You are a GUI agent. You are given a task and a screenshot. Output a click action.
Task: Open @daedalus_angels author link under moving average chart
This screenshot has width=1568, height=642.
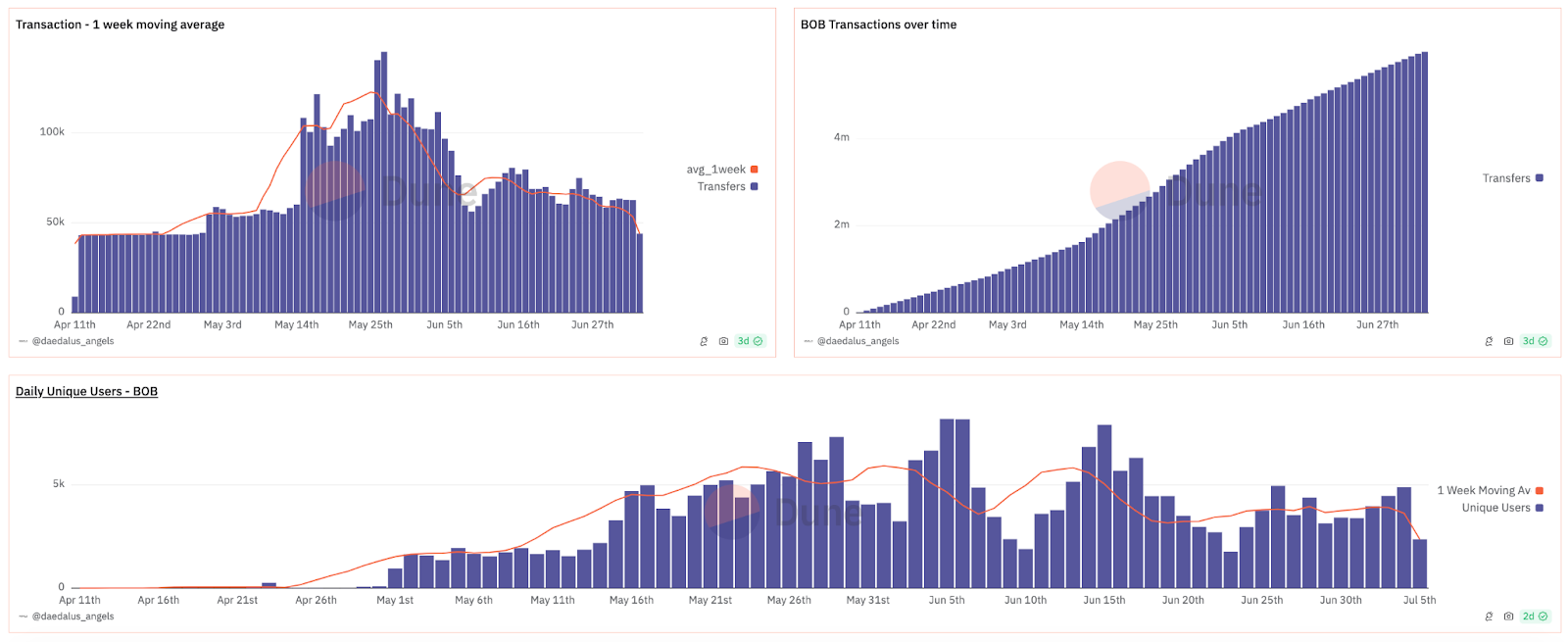(x=73, y=341)
